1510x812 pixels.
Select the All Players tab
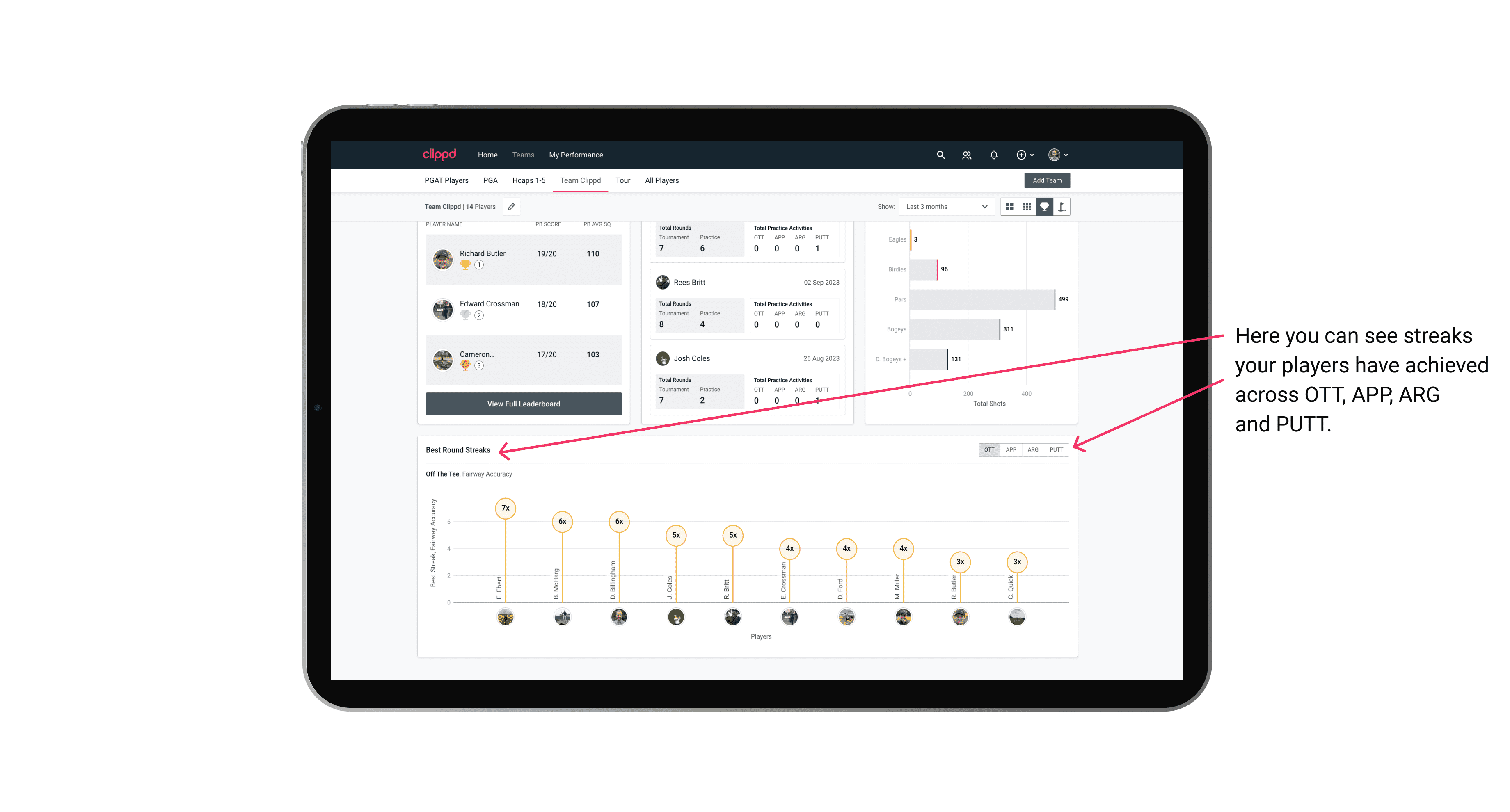(x=660, y=180)
